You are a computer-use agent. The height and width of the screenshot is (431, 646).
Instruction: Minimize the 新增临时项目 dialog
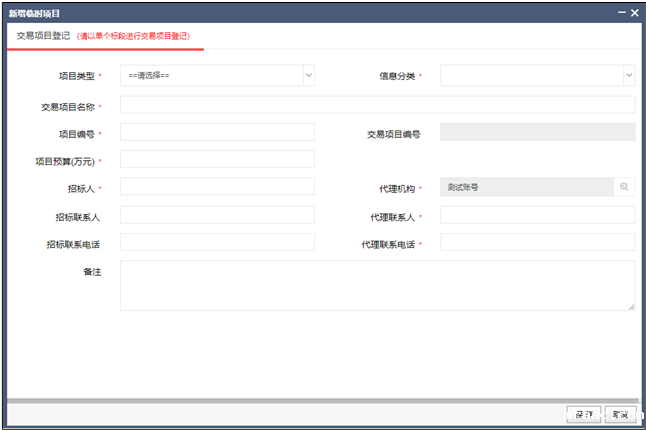(x=621, y=12)
